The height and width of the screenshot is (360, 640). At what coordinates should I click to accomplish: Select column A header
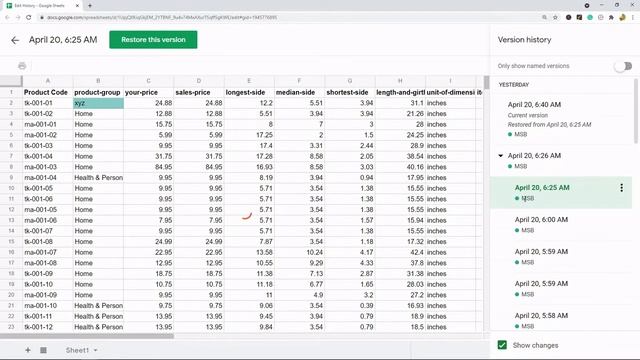(47, 81)
